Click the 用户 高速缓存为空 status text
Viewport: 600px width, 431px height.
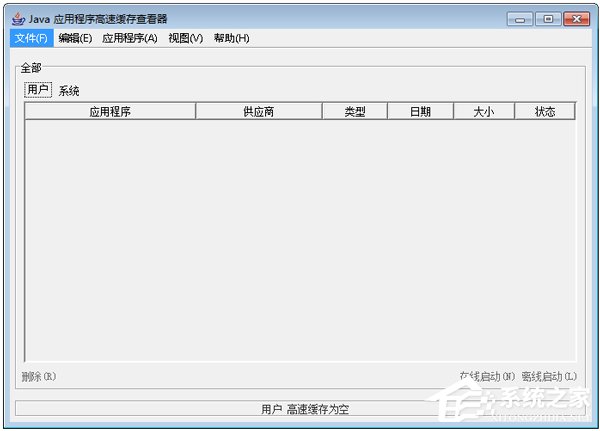[x=305, y=410]
